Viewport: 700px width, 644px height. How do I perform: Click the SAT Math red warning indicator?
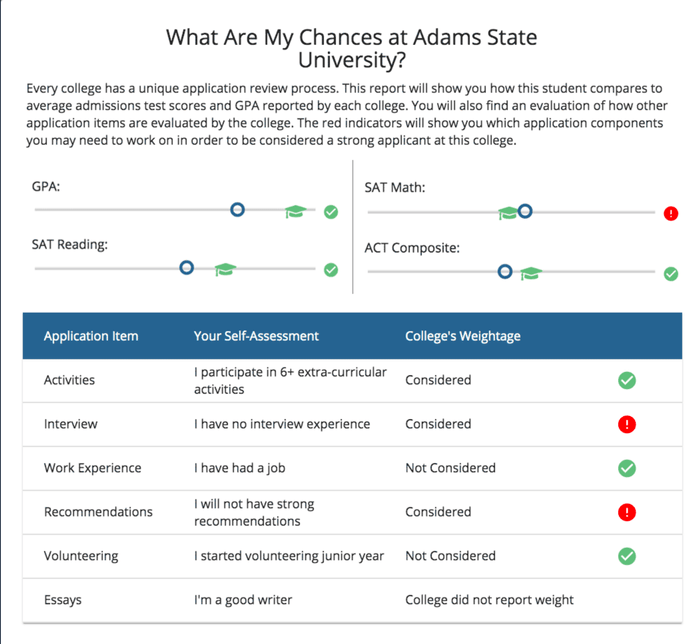(x=671, y=213)
